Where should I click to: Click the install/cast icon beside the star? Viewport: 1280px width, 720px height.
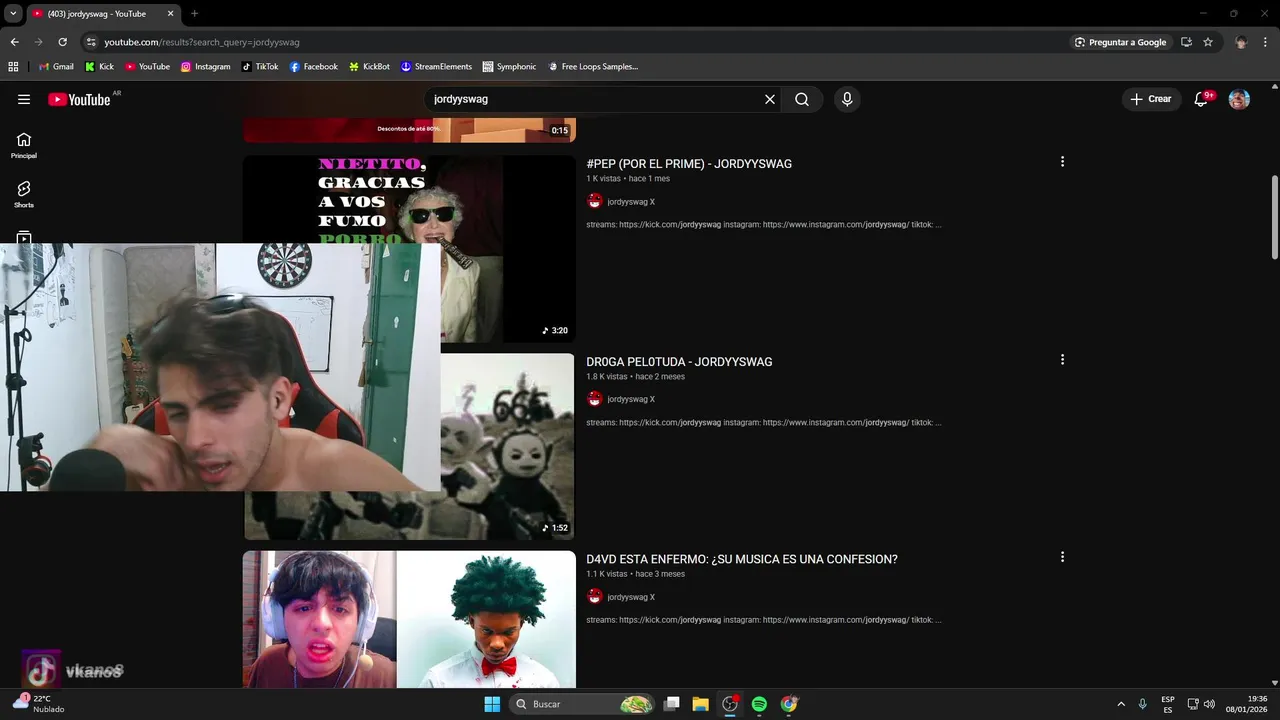[x=1186, y=42]
